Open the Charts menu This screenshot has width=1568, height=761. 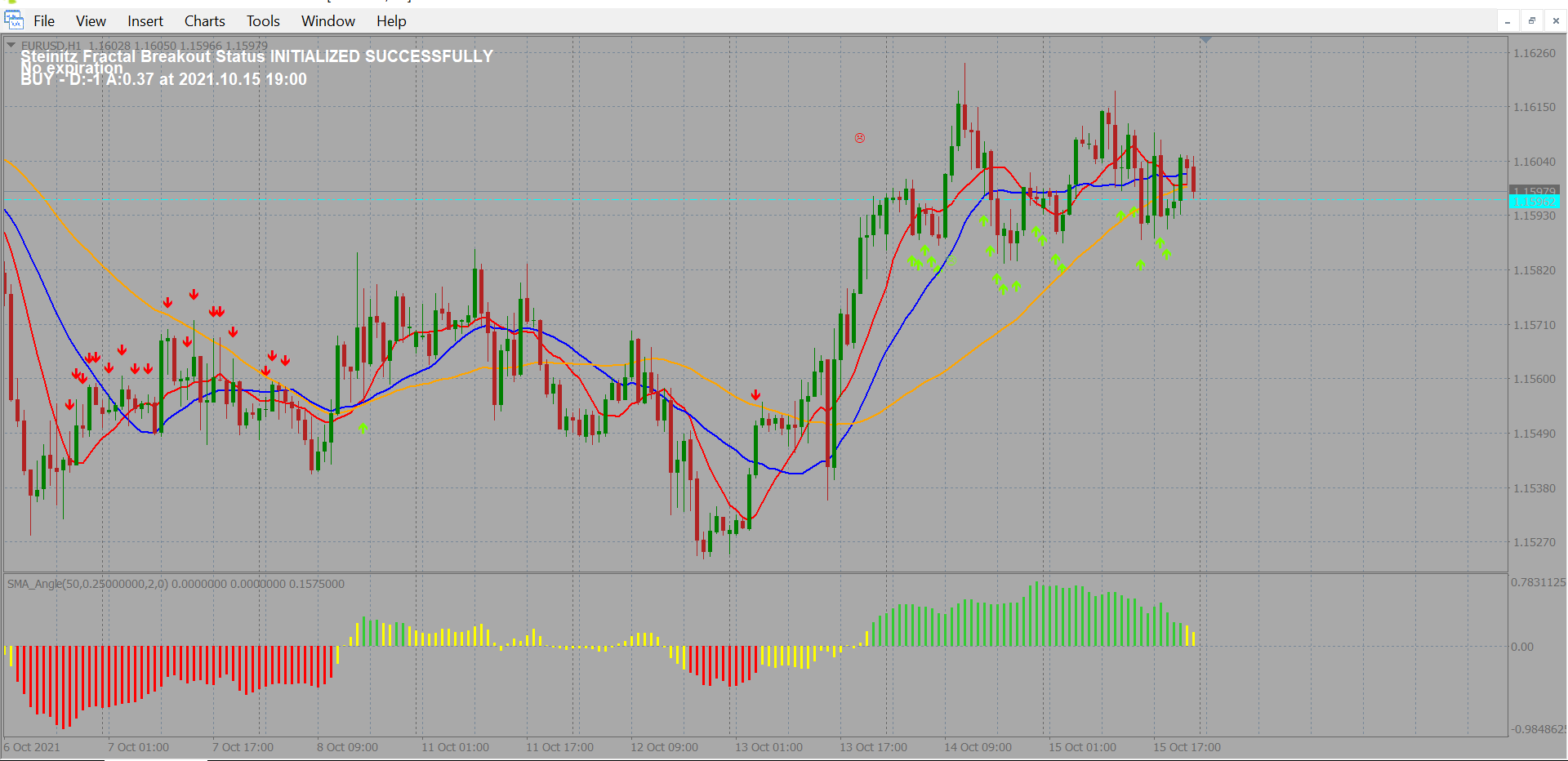point(204,21)
